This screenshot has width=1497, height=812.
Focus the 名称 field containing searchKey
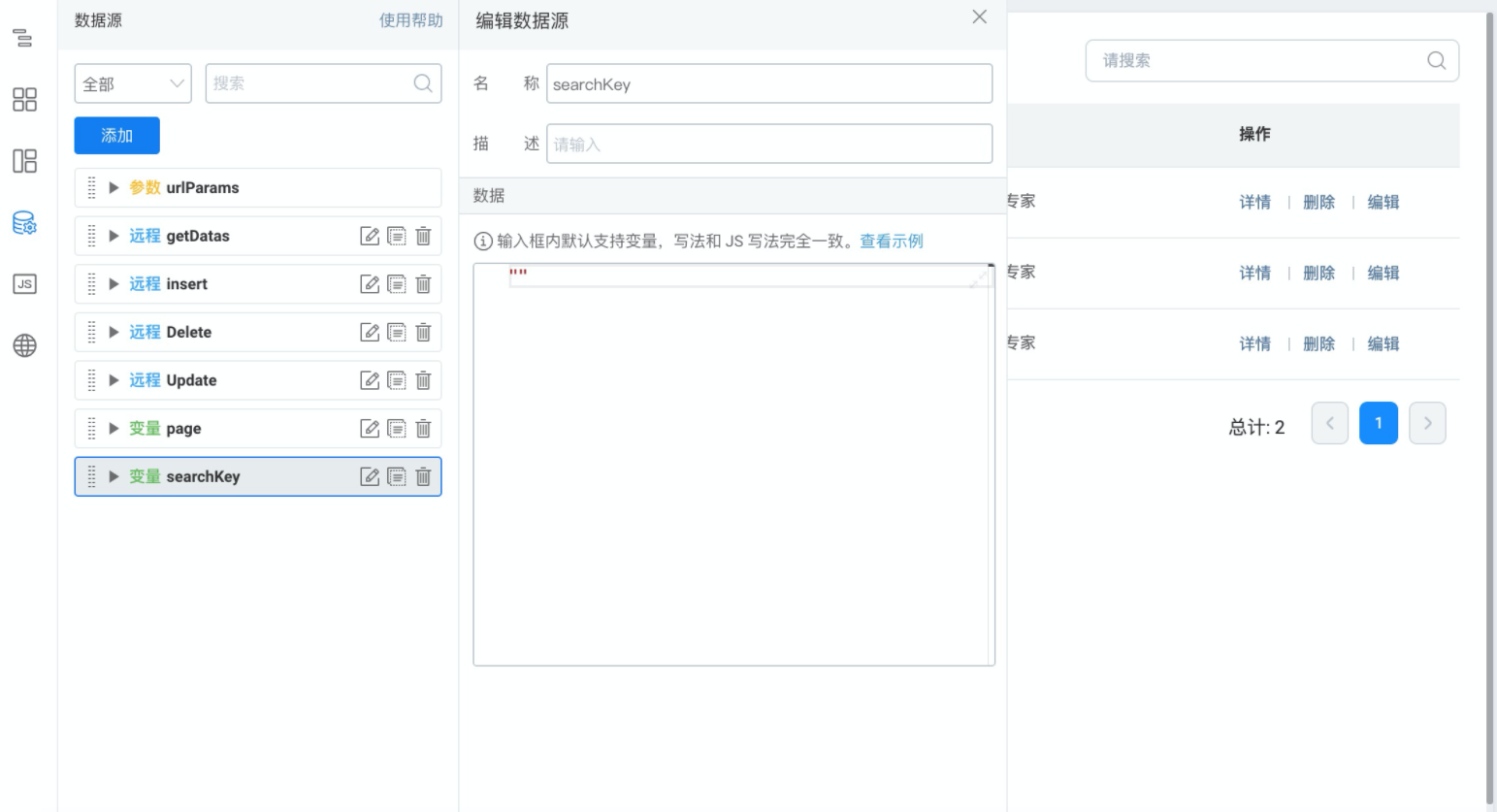point(769,83)
